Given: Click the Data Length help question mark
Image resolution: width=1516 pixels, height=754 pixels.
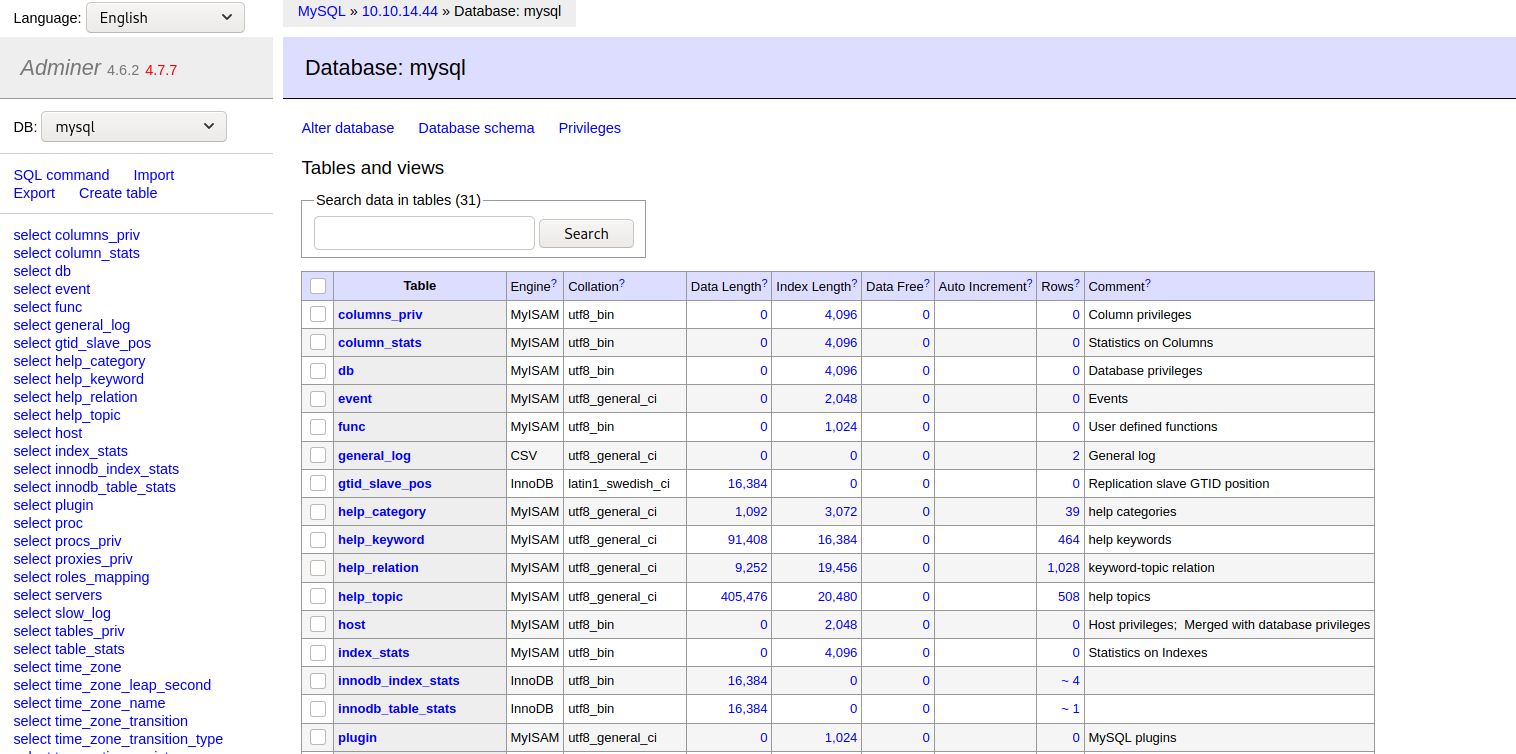Looking at the screenshot, I should 765,283.
